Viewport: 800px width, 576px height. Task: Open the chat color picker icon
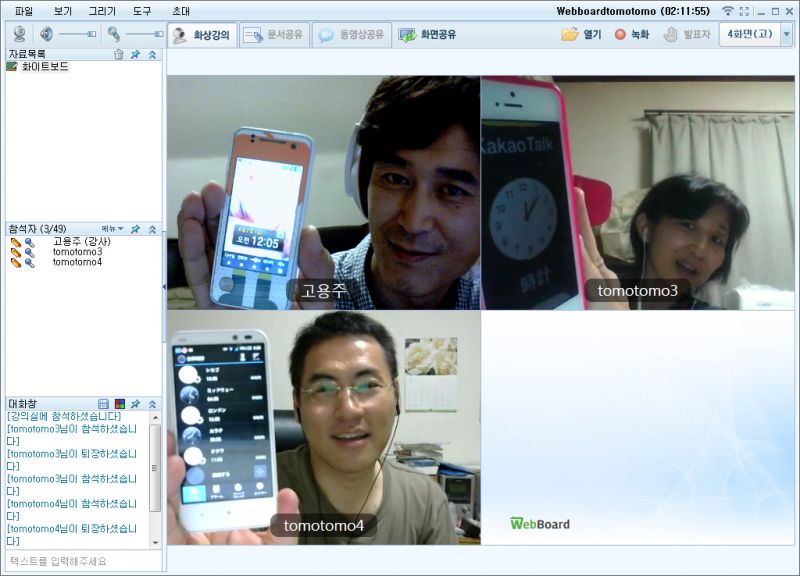click(119, 404)
